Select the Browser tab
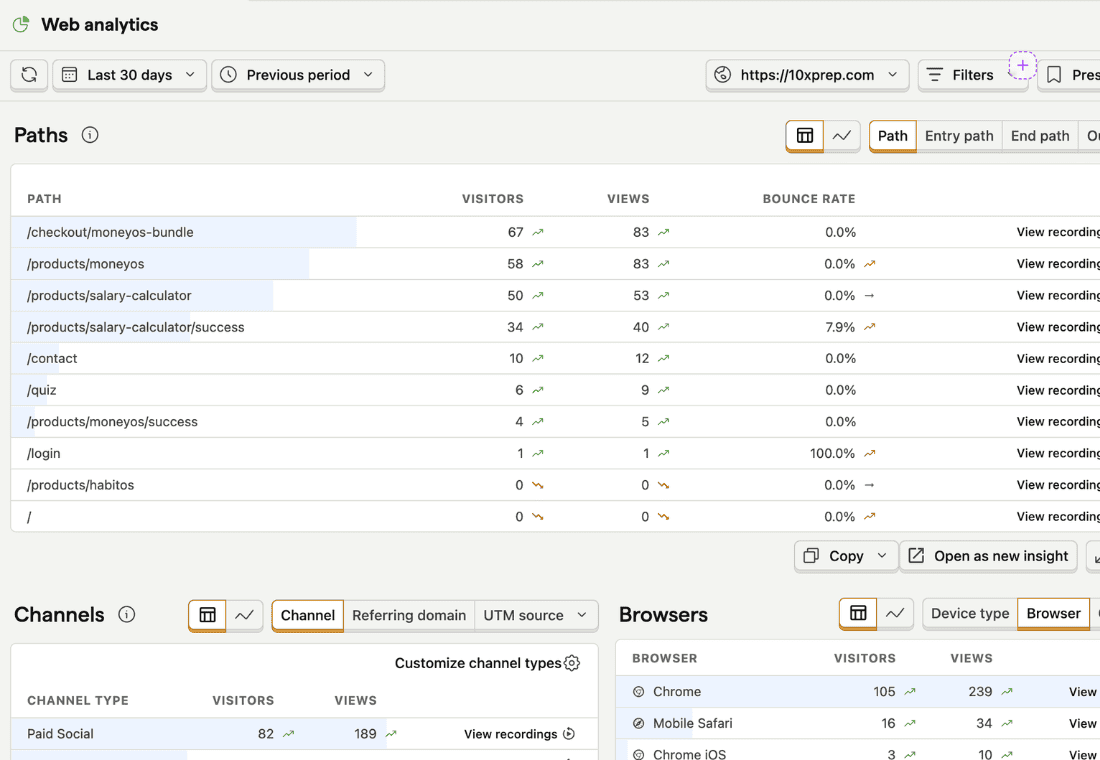Screen dimensions: 1100x760 1053,613
